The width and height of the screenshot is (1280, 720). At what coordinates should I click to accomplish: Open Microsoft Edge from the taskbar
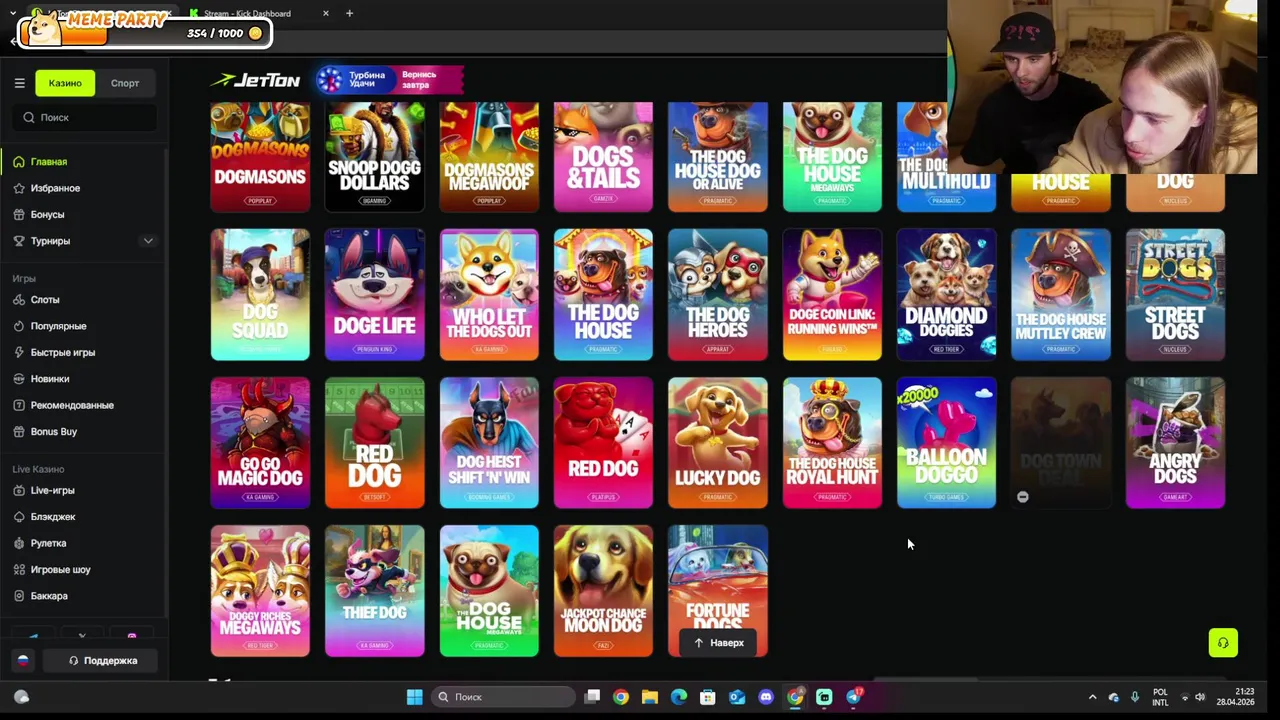coord(679,697)
